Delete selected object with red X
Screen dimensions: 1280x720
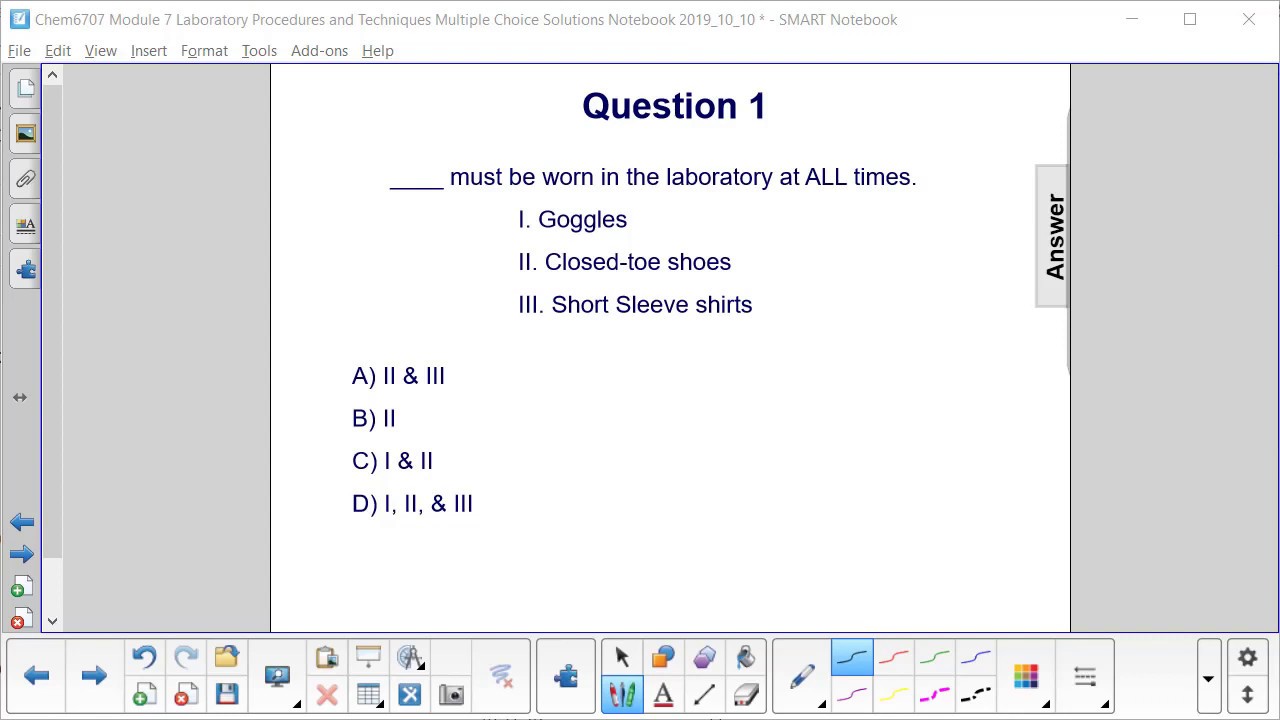point(326,695)
